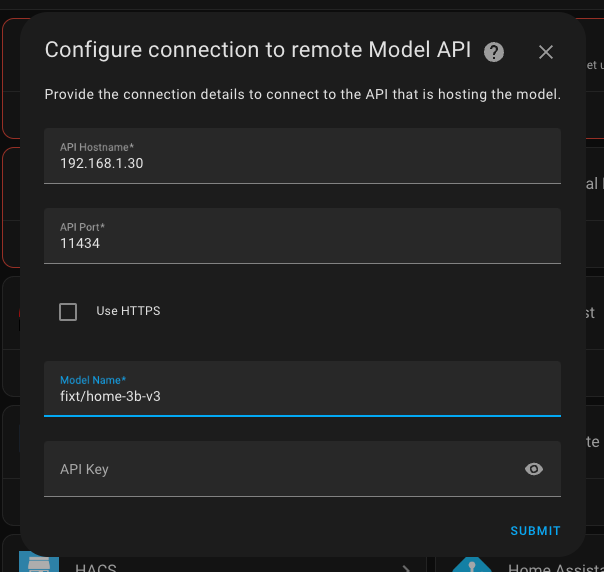Viewport: 604px width, 572px height.
Task: Click the HACS integration icon
Action: (39, 562)
